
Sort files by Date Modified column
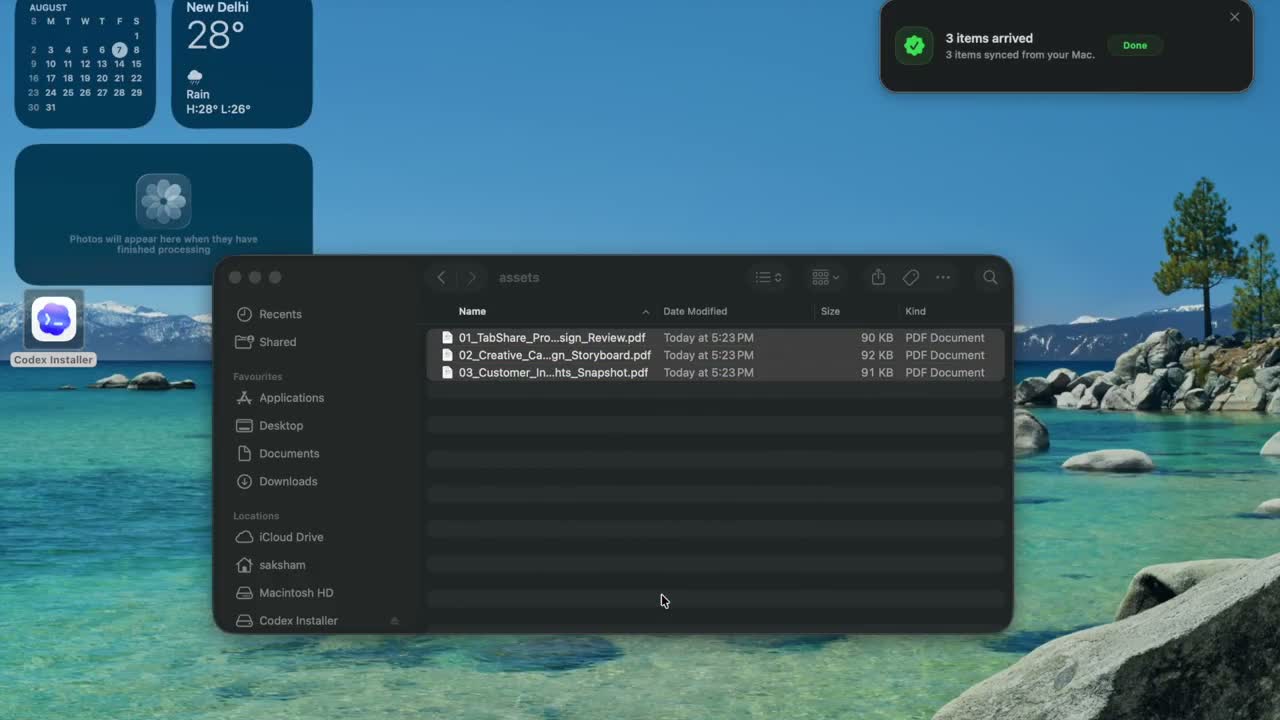pyautogui.click(x=695, y=311)
